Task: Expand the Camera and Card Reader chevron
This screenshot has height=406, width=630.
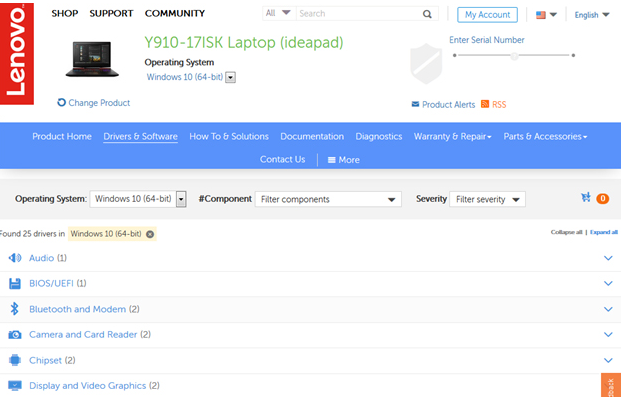Action: click(608, 334)
